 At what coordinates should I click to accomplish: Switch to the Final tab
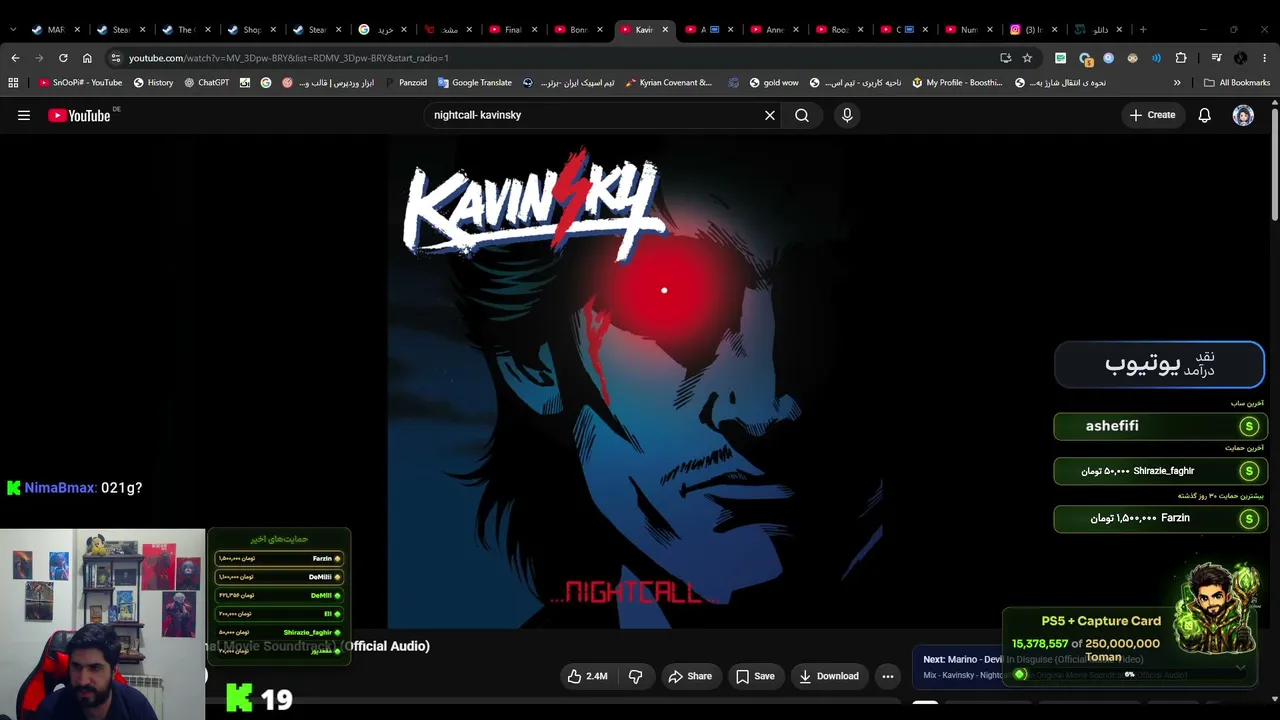pos(512,30)
